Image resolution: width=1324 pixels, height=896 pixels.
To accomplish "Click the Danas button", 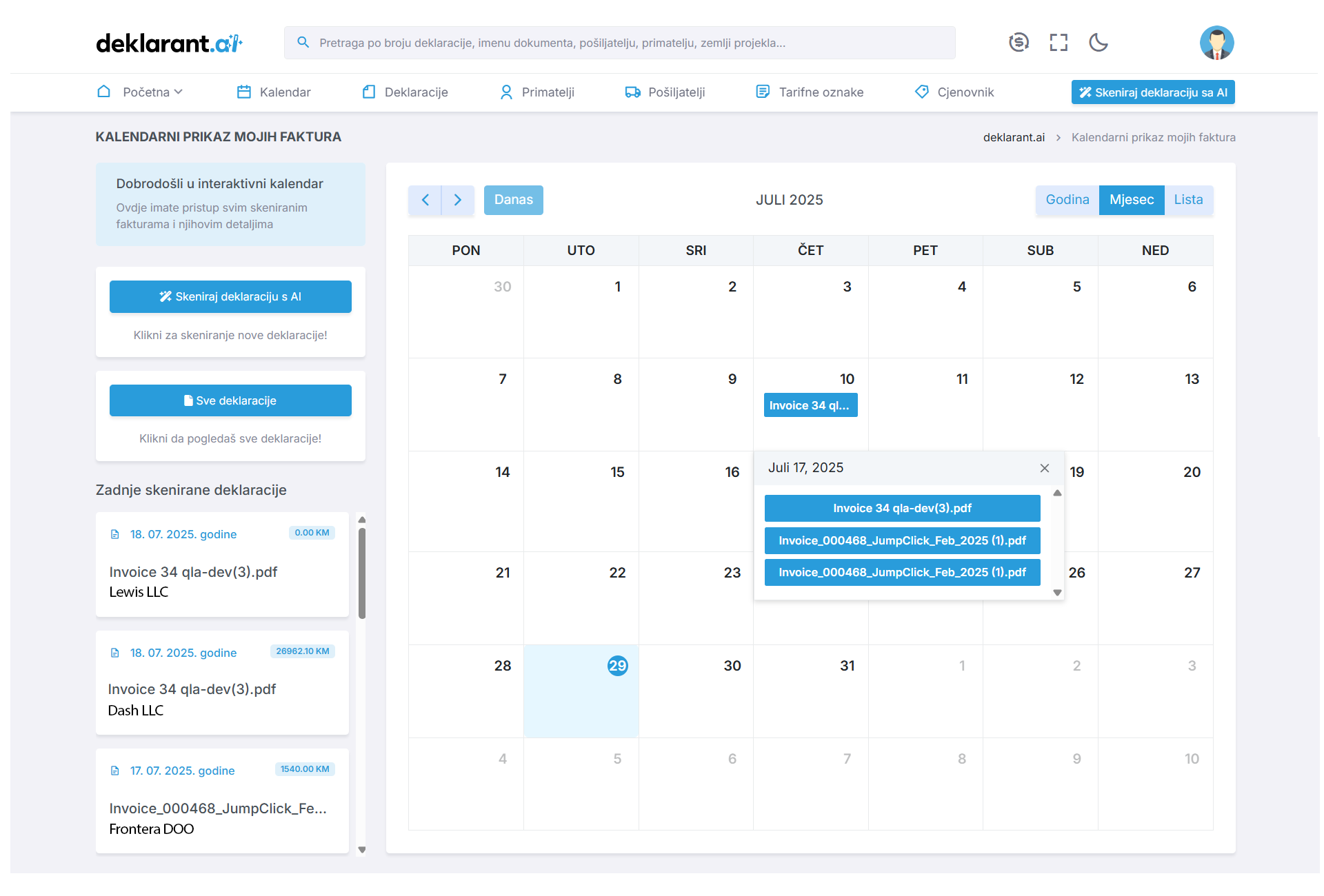I will click(x=513, y=200).
